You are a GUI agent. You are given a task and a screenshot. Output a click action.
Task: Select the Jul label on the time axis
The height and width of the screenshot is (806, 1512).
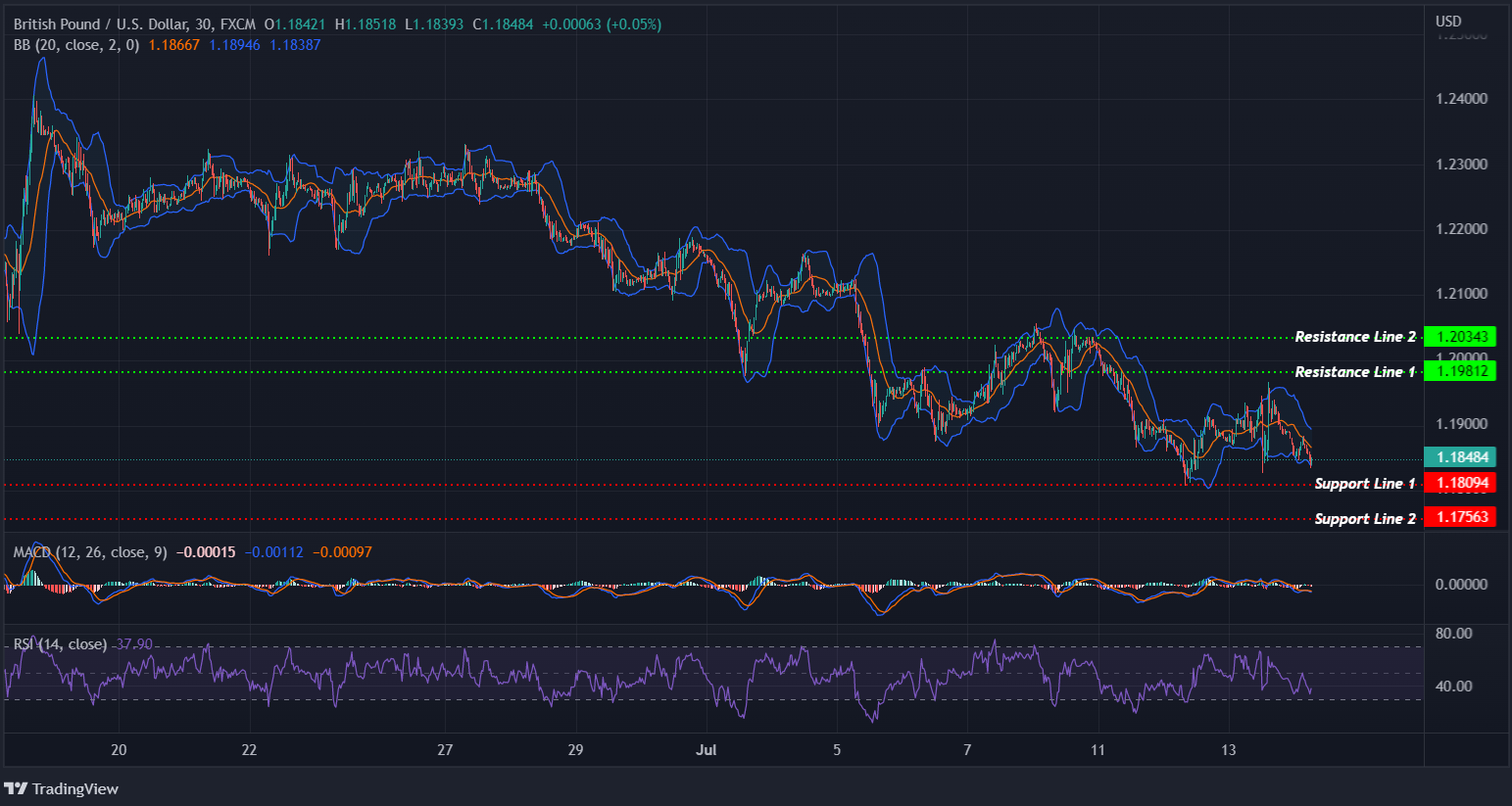pyautogui.click(x=707, y=749)
